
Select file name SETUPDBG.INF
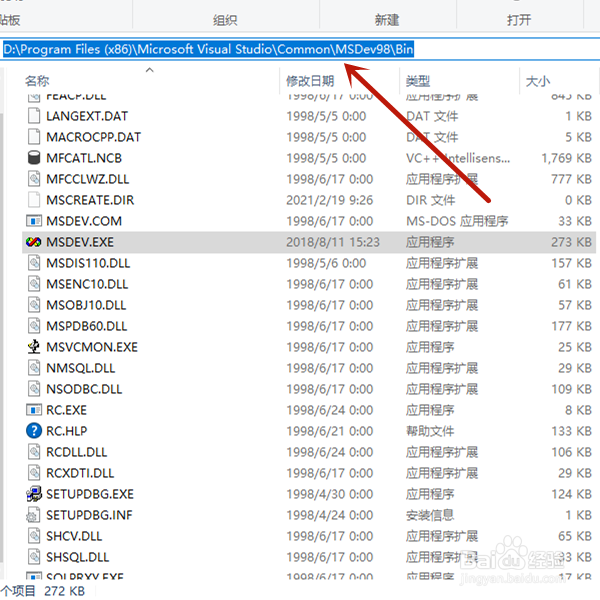pyautogui.click(x=89, y=515)
